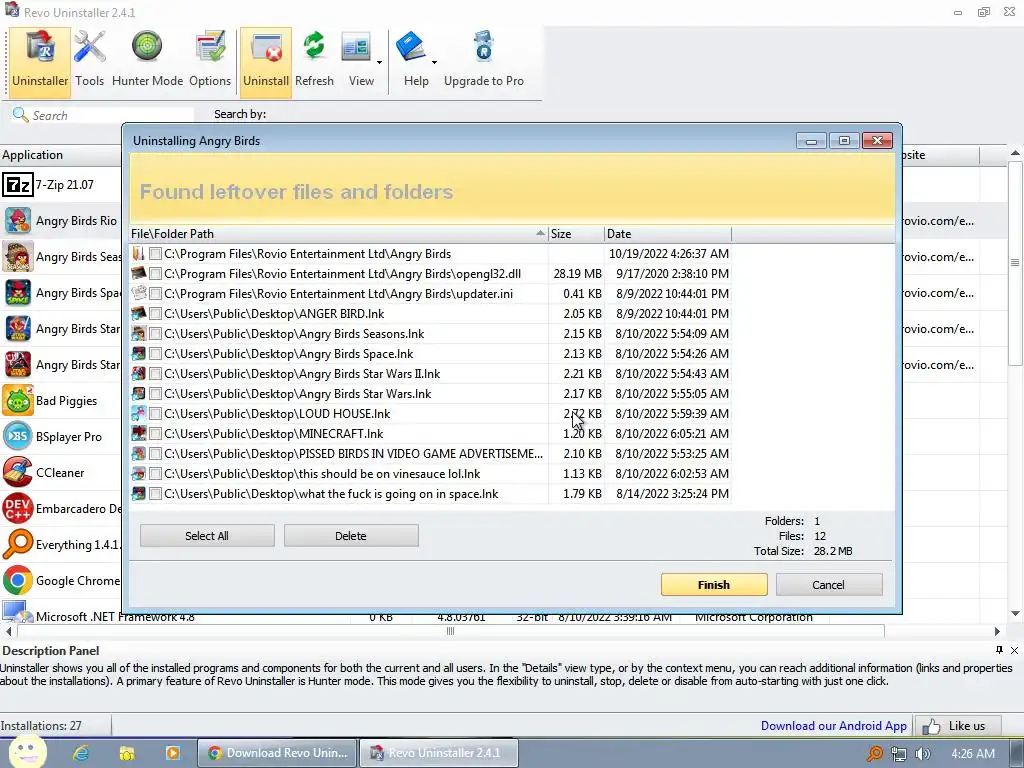Click the volume speaker tray icon
The height and width of the screenshot is (768, 1024).
(x=922, y=754)
